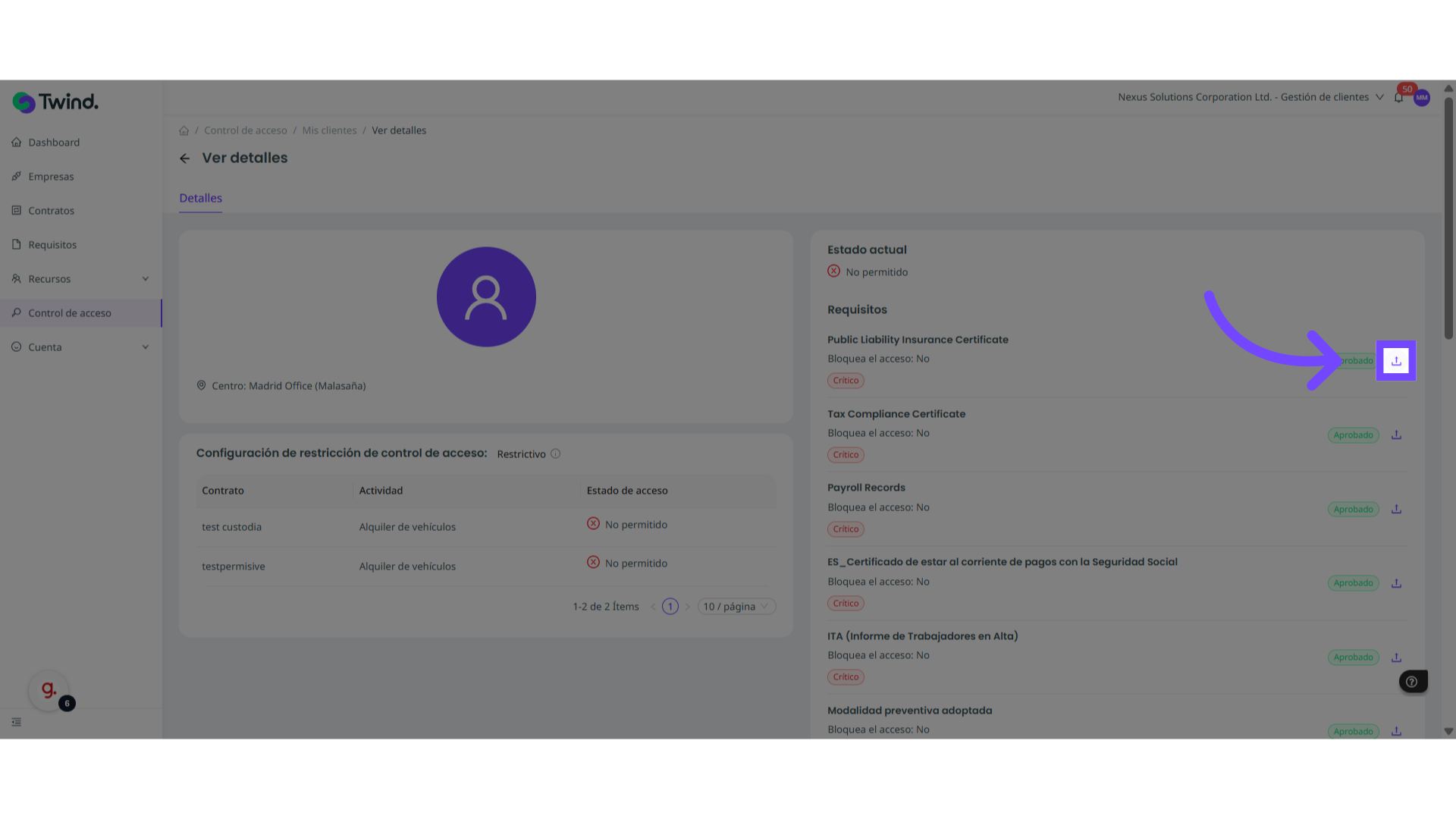Click the highlighted download icon for Public Liability Insurance
Screen dimensions: 1456x819
click(1396, 361)
